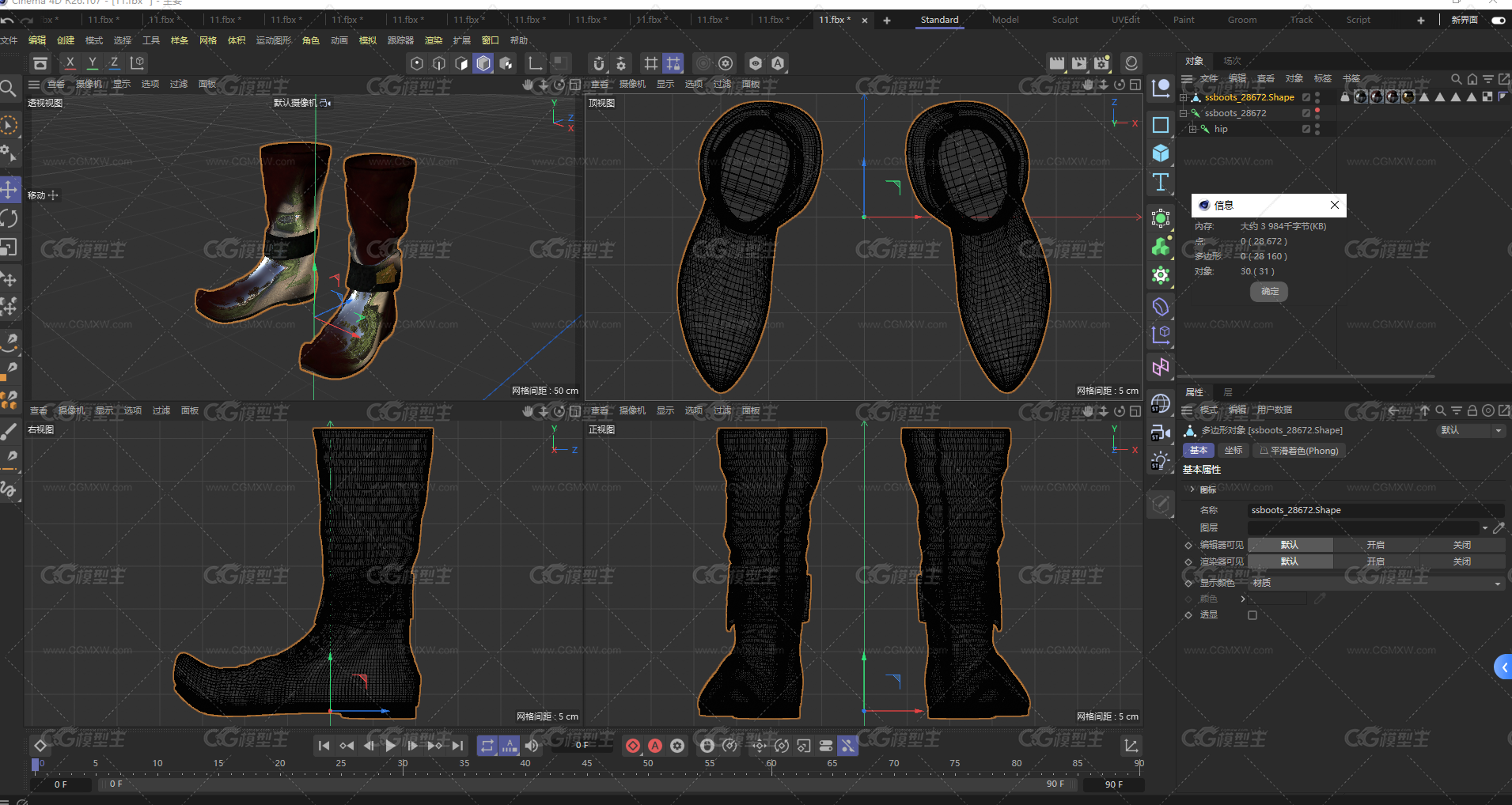The height and width of the screenshot is (805, 1512).
Task: Click the coordinate system icon
Action: coord(138,63)
